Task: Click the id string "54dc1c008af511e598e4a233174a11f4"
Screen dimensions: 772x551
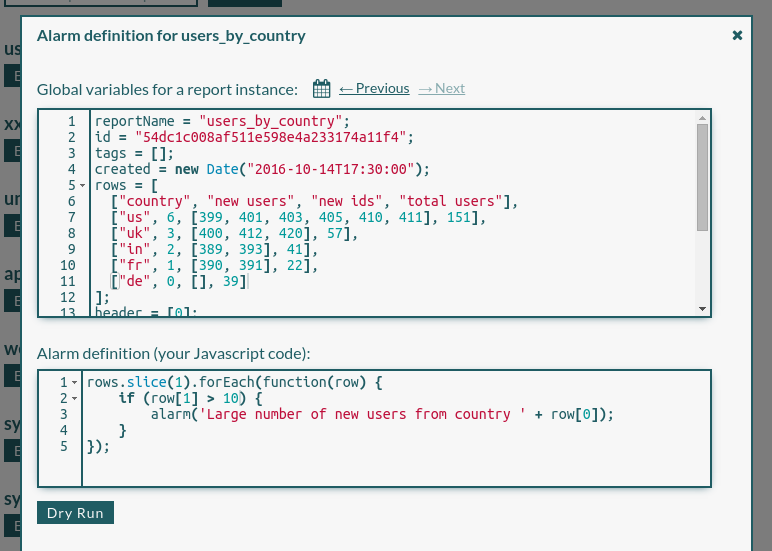Action: [x=270, y=137]
